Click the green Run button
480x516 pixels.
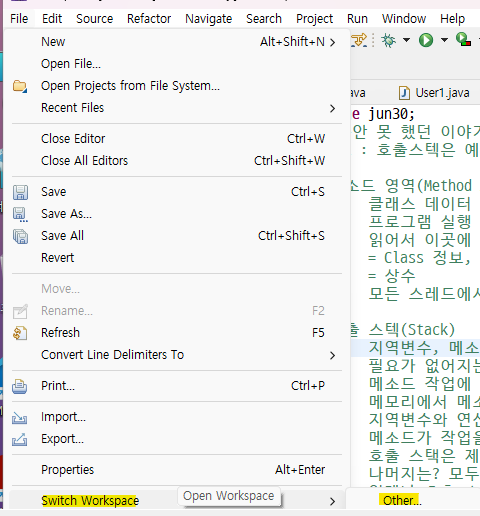pyautogui.click(x=426, y=40)
